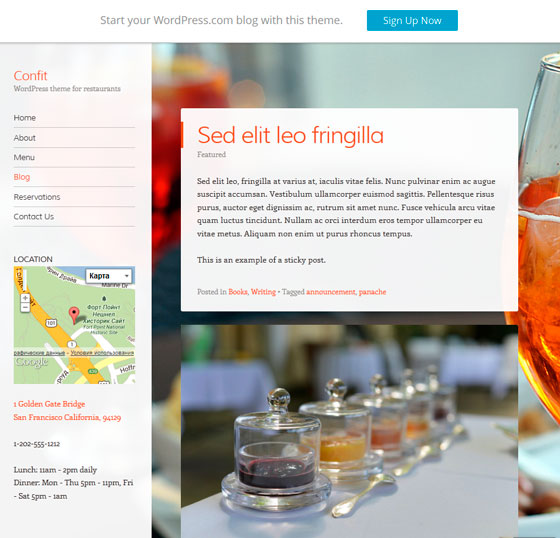
Task: Open the Writing category link
Action: [263, 292]
